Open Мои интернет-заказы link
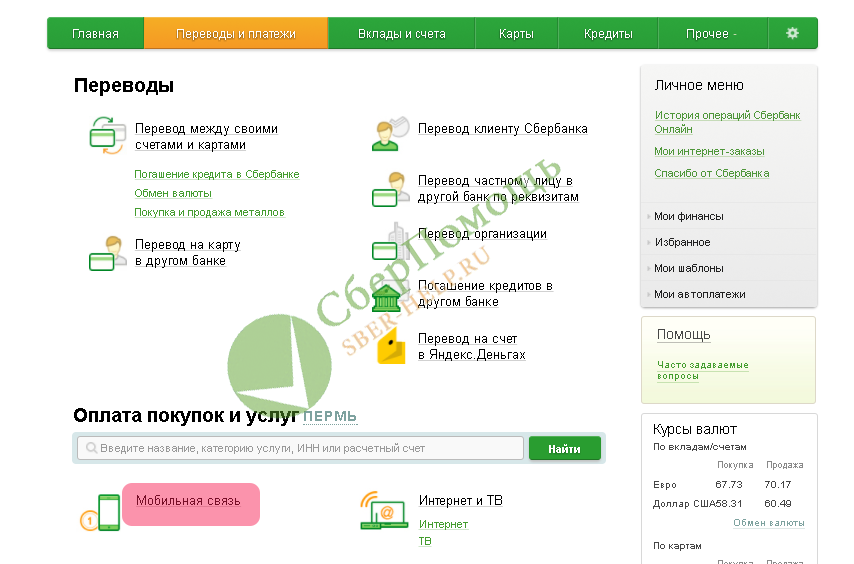The height and width of the screenshot is (564, 854). (x=709, y=151)
